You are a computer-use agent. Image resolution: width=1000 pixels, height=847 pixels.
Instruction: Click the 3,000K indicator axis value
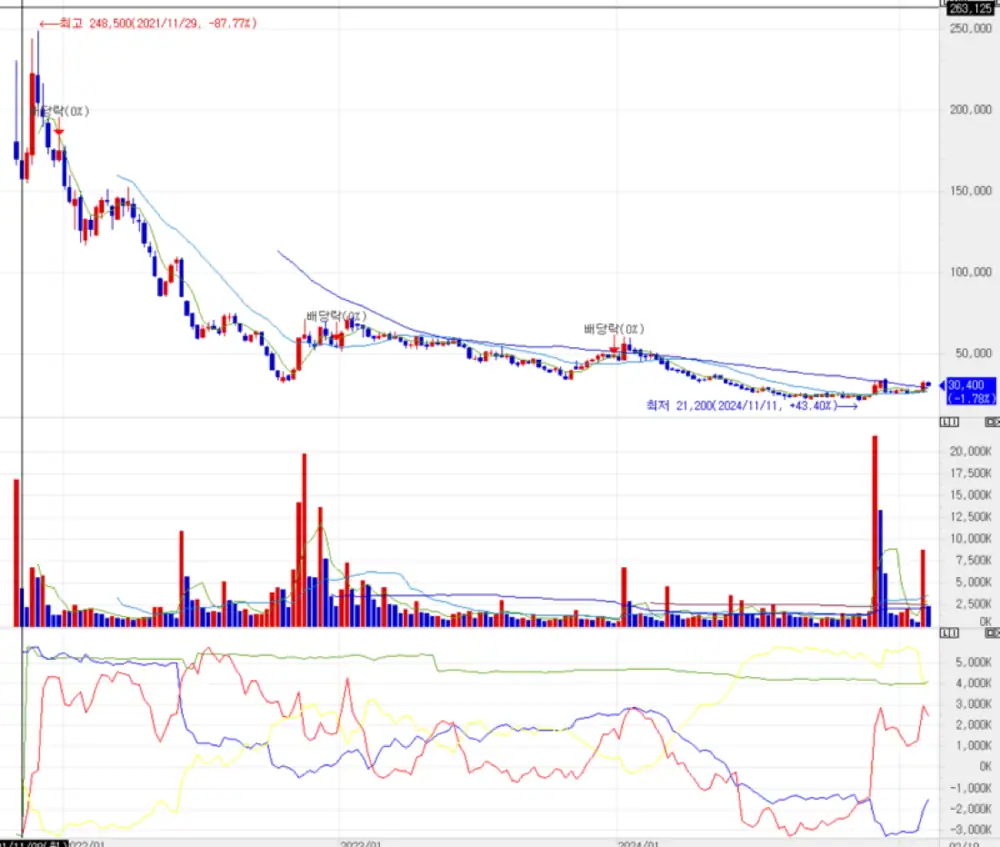[973, 704]
